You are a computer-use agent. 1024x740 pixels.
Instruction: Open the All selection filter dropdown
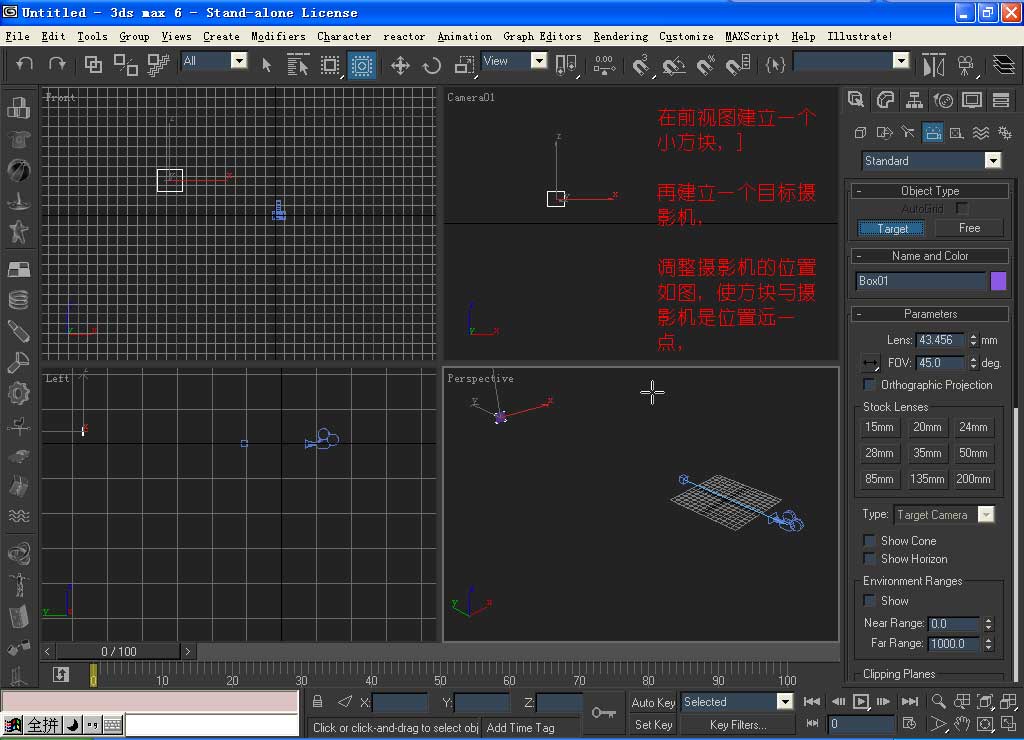click(x=239, y=61)
